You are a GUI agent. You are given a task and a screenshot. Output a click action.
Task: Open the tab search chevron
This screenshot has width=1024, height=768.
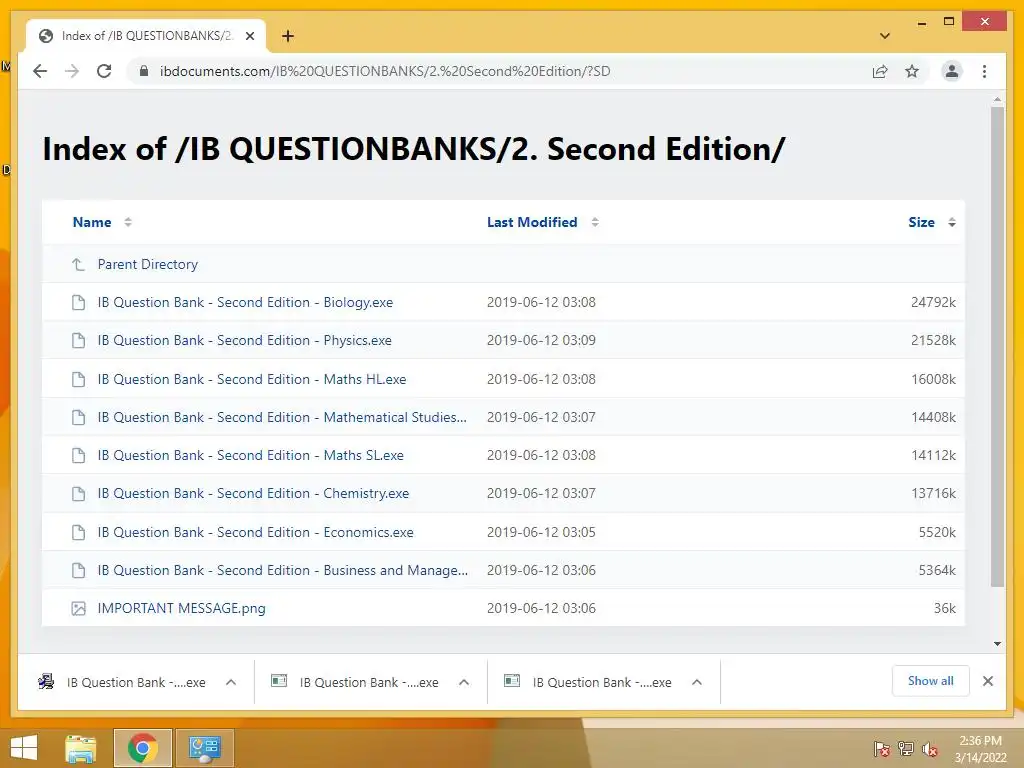coord(884,36)
